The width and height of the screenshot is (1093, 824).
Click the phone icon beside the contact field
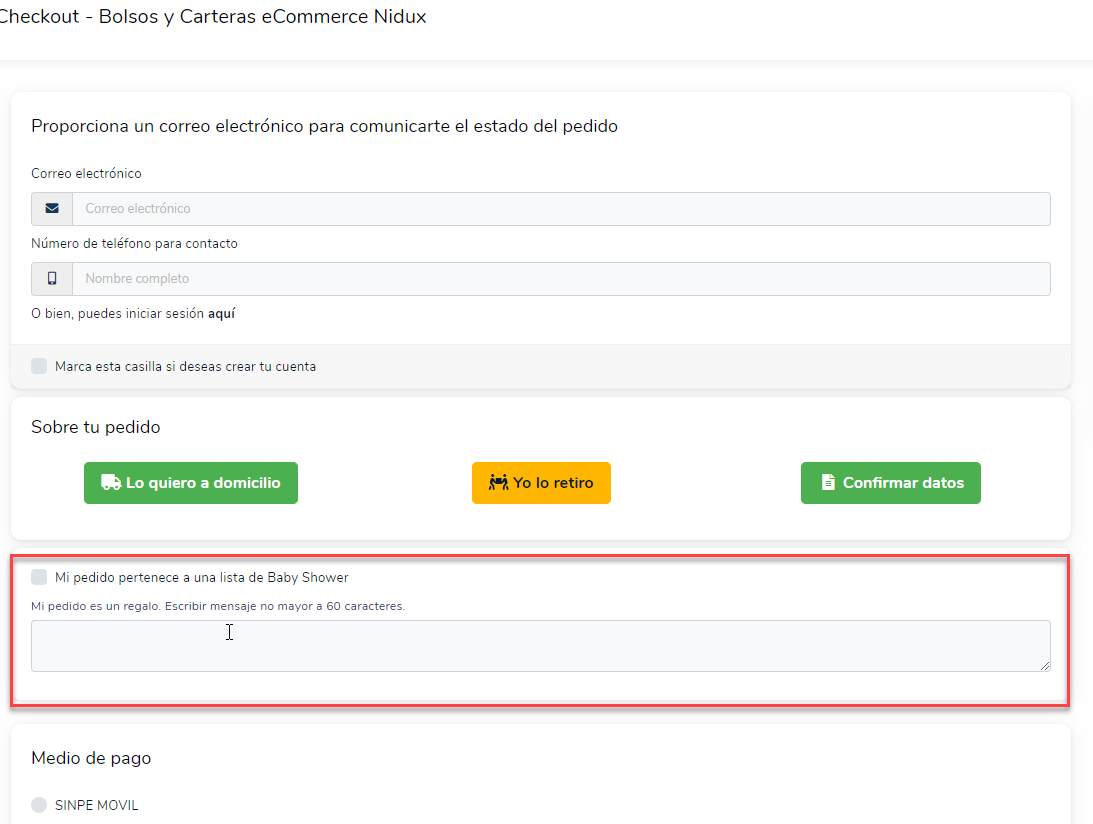[x=52, y=278]
